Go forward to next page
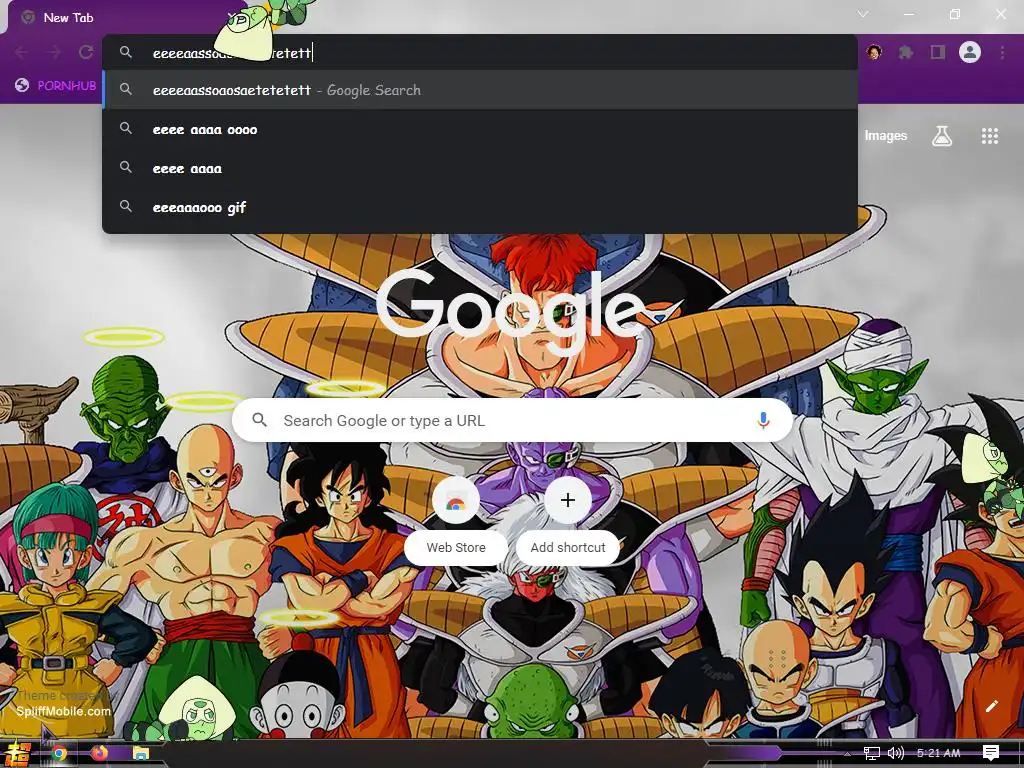Viewport: 1024px width, 768px height. [54, 52]
